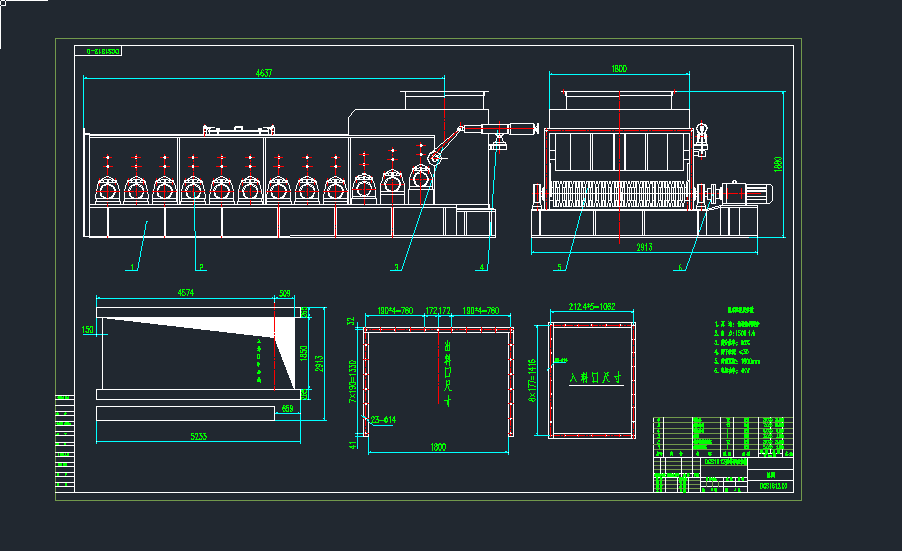Select part callout number 2

pos(201,267)
